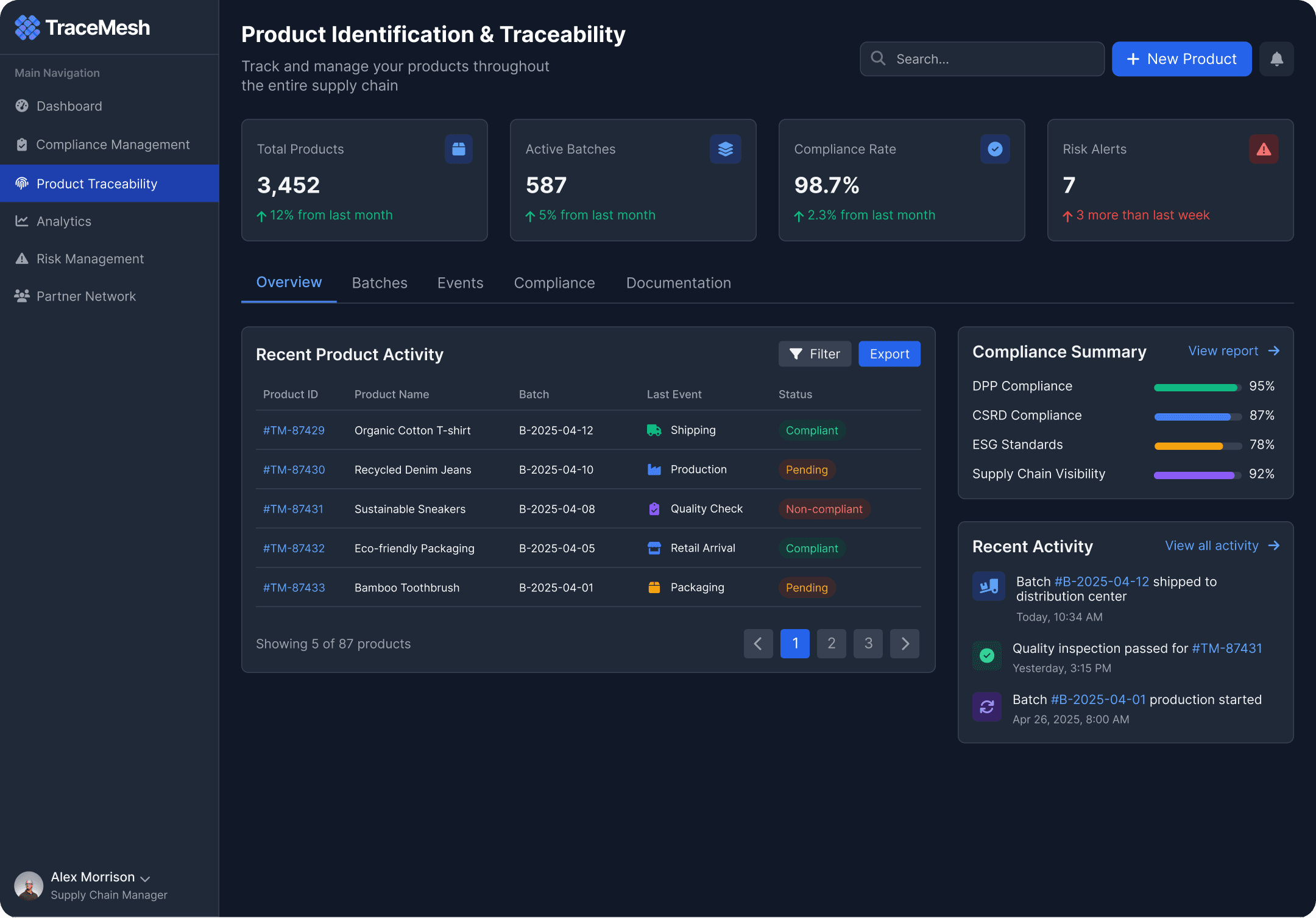Screen dimensions: 1316x918
Task: Click the Compliance Rate checkmark icon
Action: coord(995,149)
